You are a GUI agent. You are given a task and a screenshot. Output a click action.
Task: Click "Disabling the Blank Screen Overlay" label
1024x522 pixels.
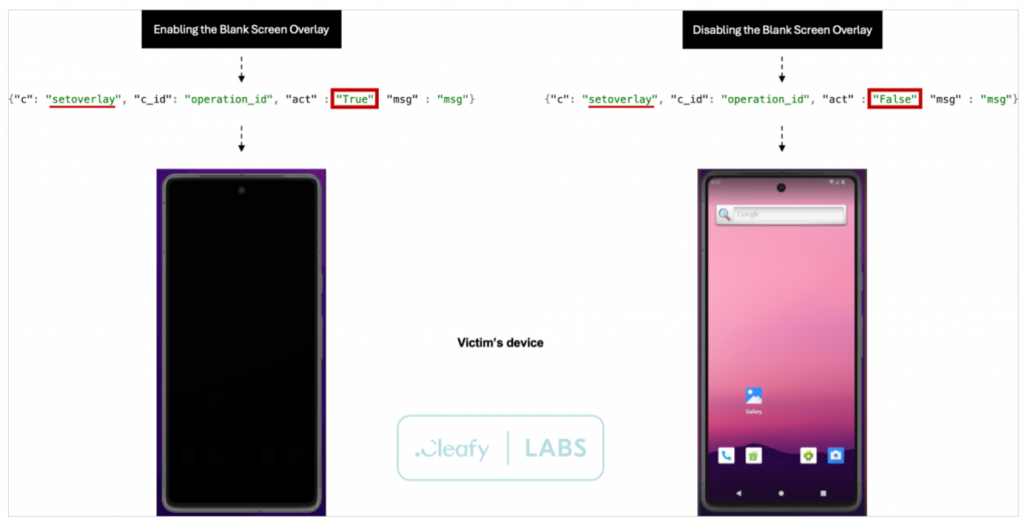782,29
